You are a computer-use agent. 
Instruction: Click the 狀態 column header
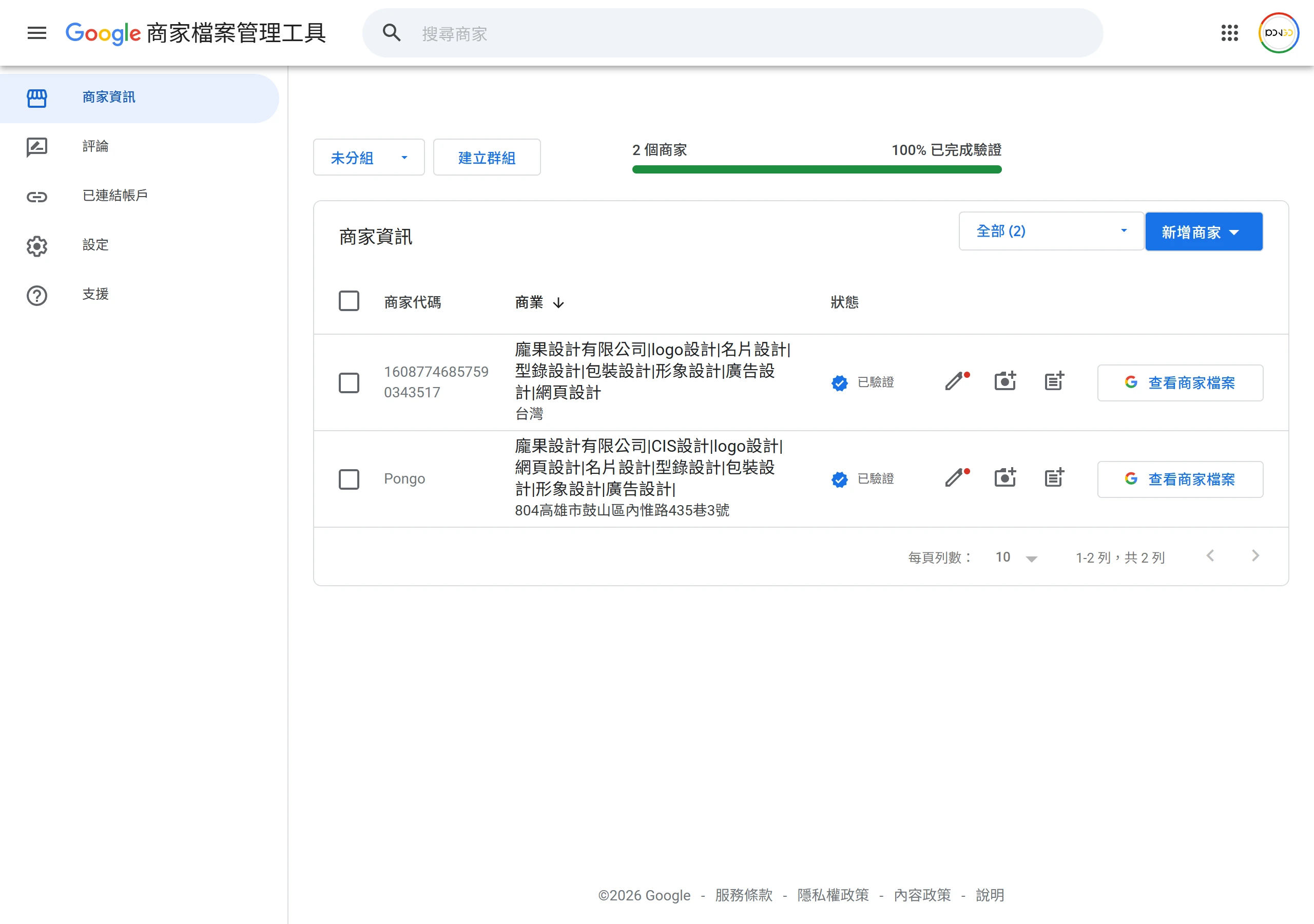tap(844, 302)
